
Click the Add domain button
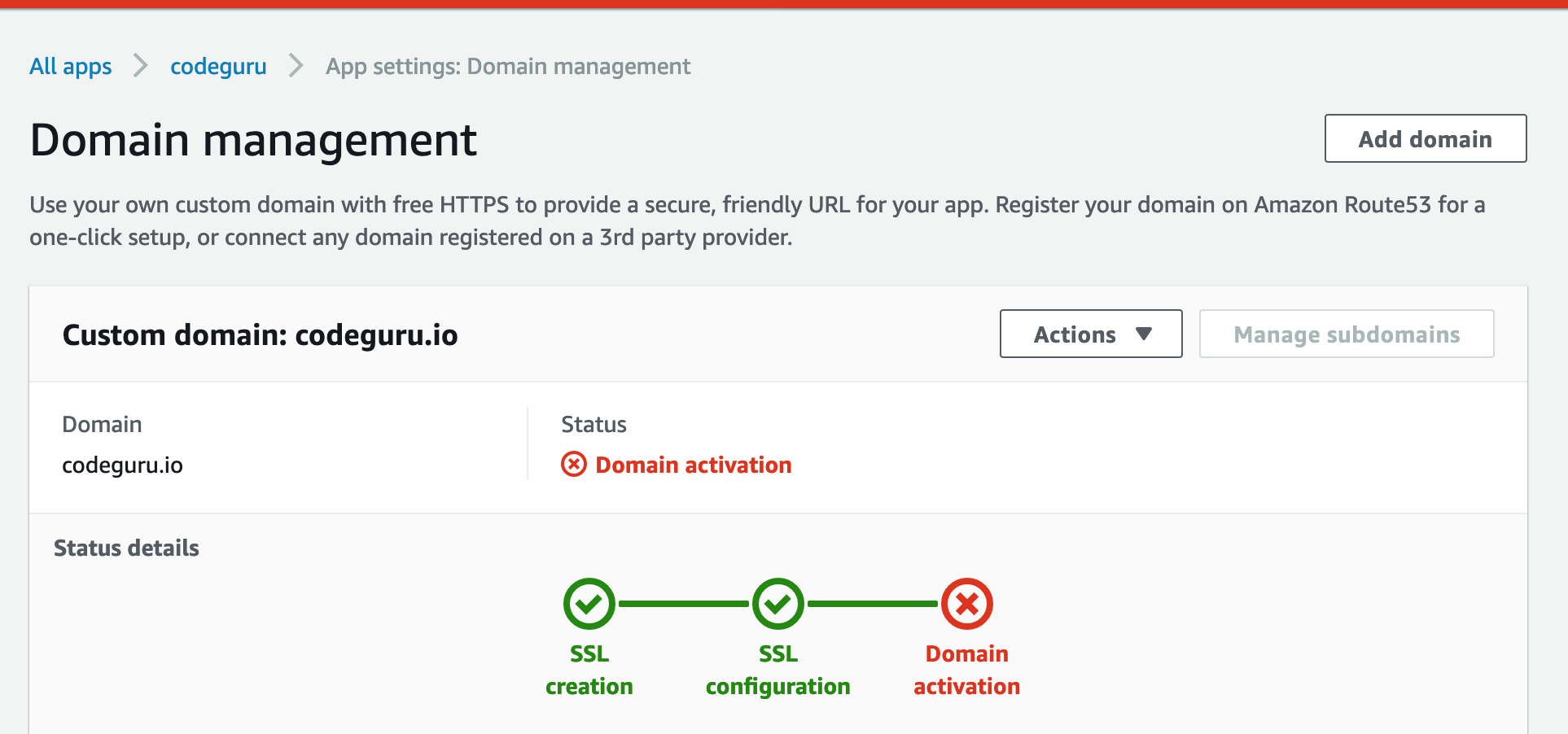point(1425,138)
